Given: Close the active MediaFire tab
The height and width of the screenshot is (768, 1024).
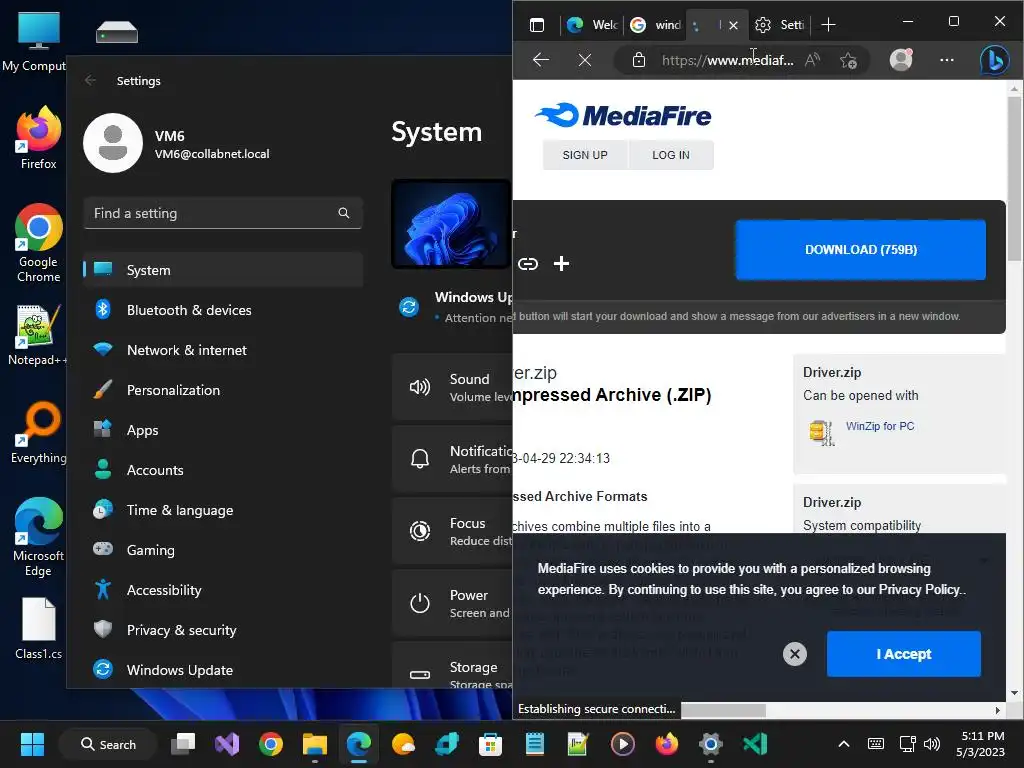Looking at the screenshot, I should 733,25.
